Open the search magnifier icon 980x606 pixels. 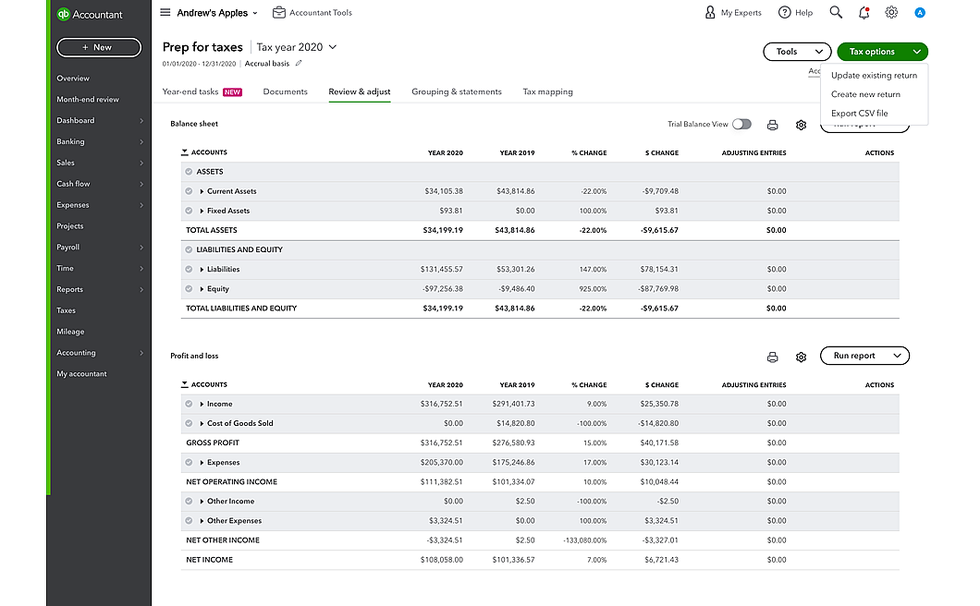(836, 13)
